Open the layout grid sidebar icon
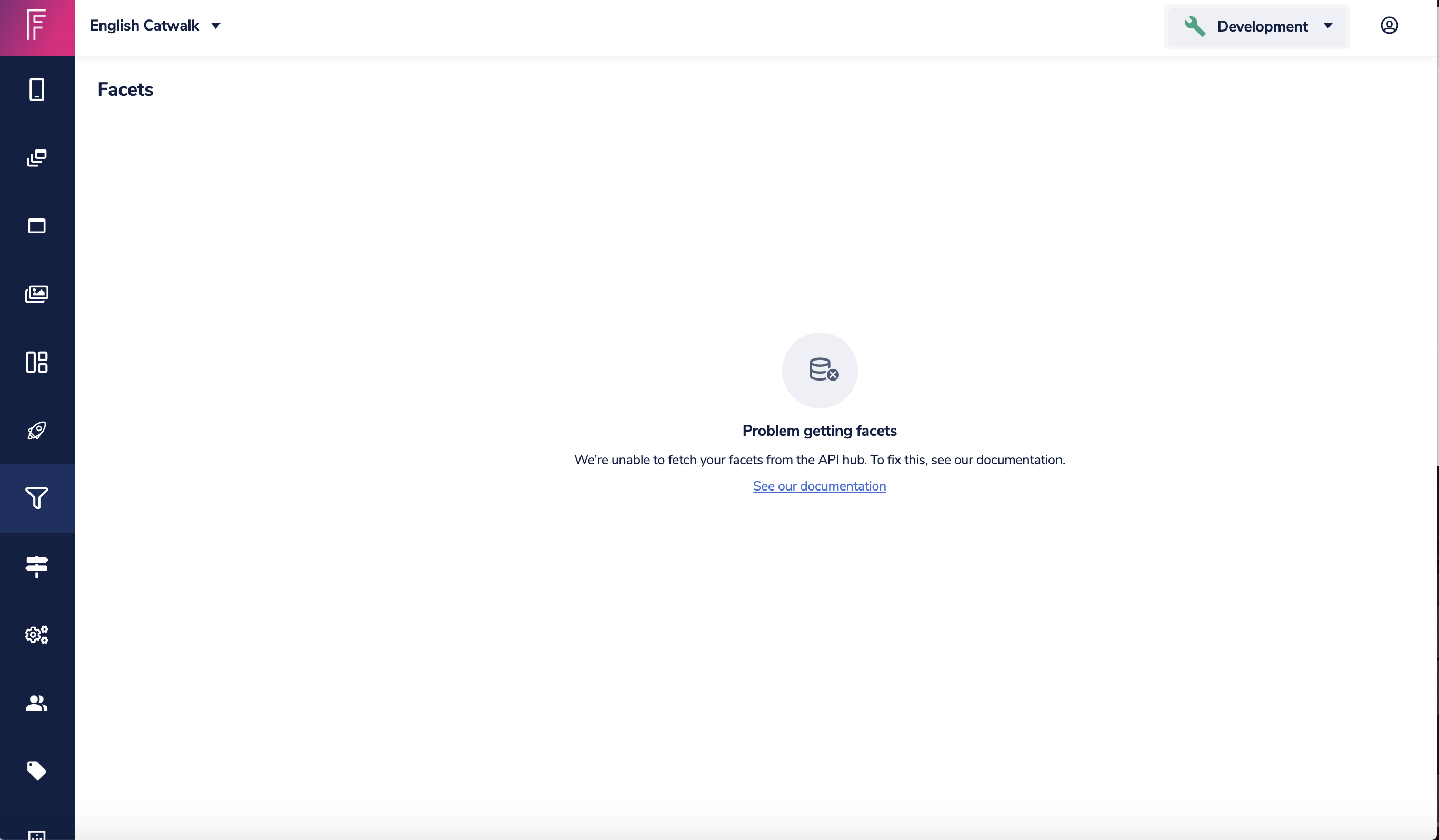This screenshot has height=840, width=1439. (x=36, y=362)
